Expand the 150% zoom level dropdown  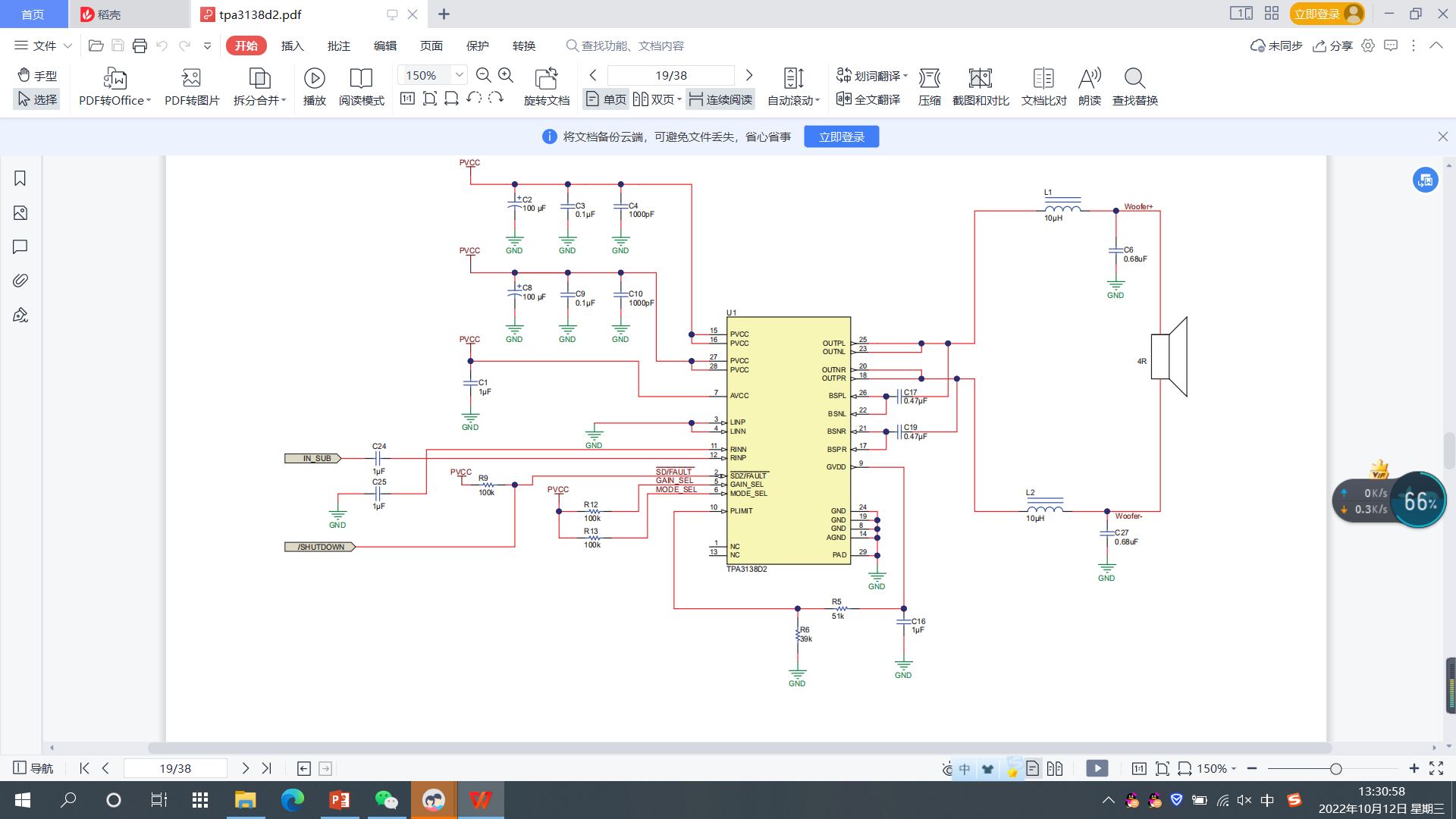point(459,75)
